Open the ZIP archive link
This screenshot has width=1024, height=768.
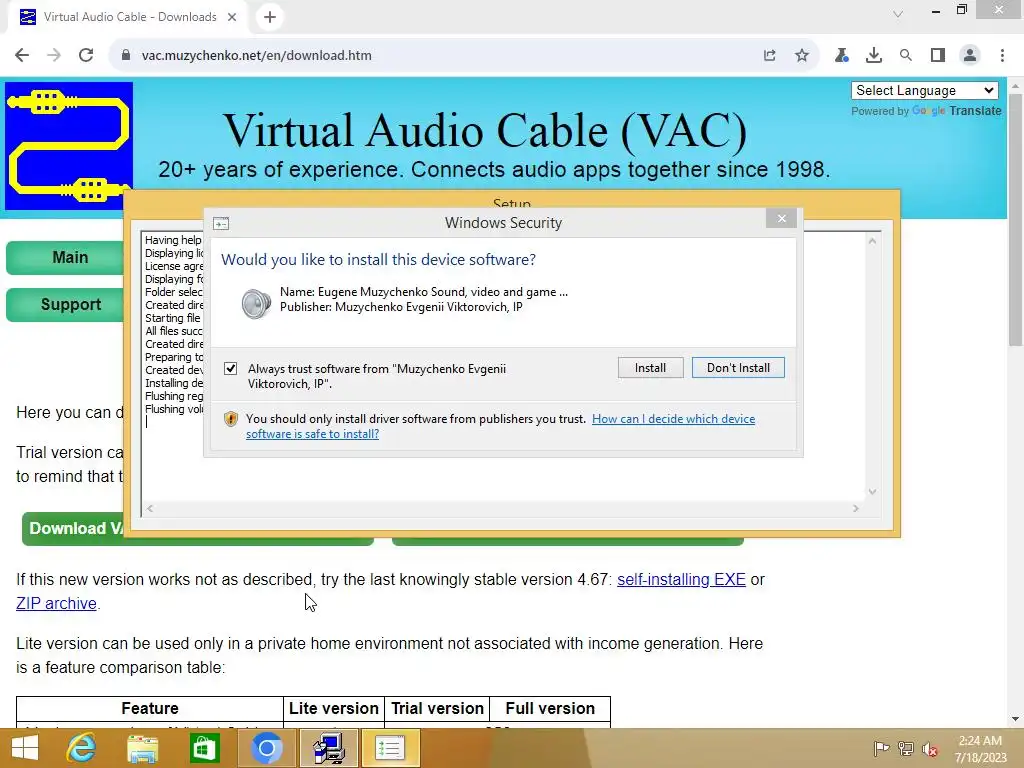point(56,603)
